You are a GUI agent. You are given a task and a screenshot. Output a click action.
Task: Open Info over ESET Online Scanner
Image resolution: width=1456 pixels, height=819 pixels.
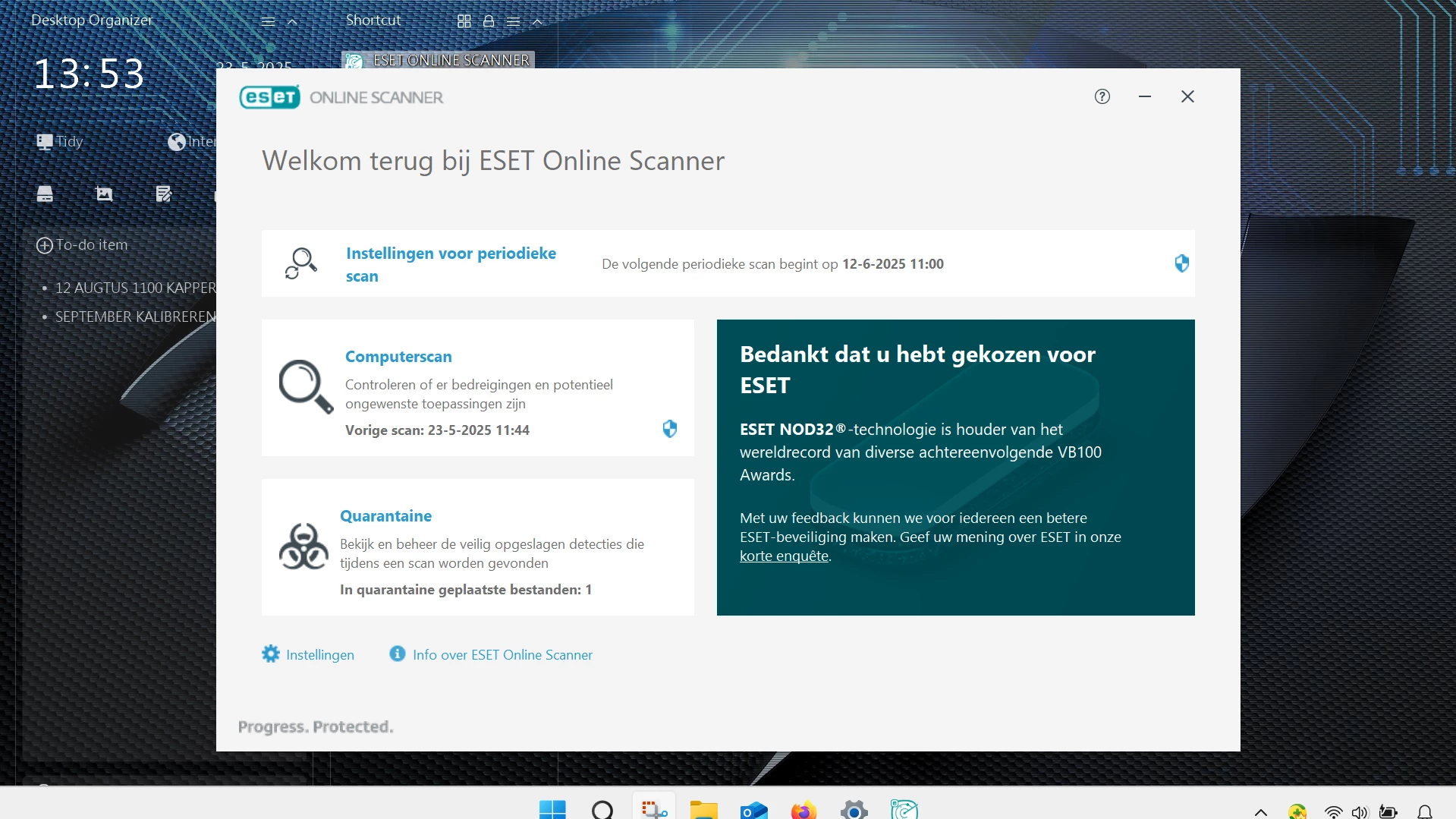coord(502,654)
